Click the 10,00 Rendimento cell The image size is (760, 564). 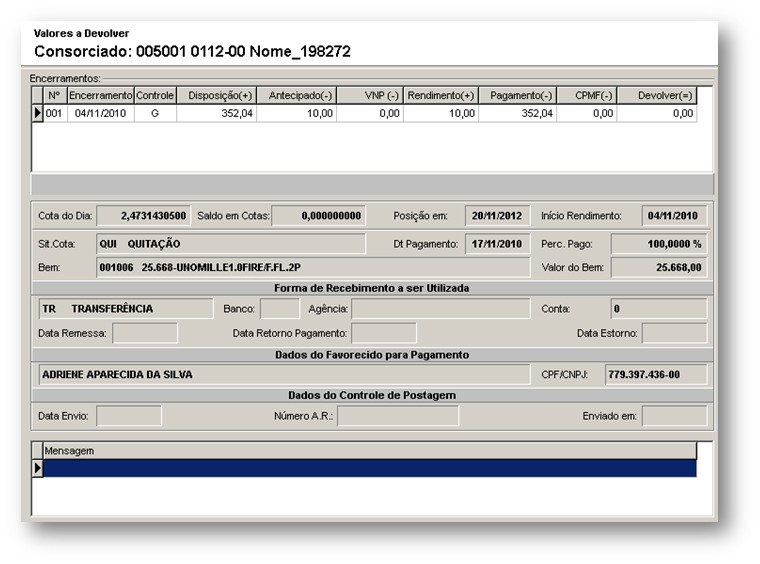click(441, 113)
